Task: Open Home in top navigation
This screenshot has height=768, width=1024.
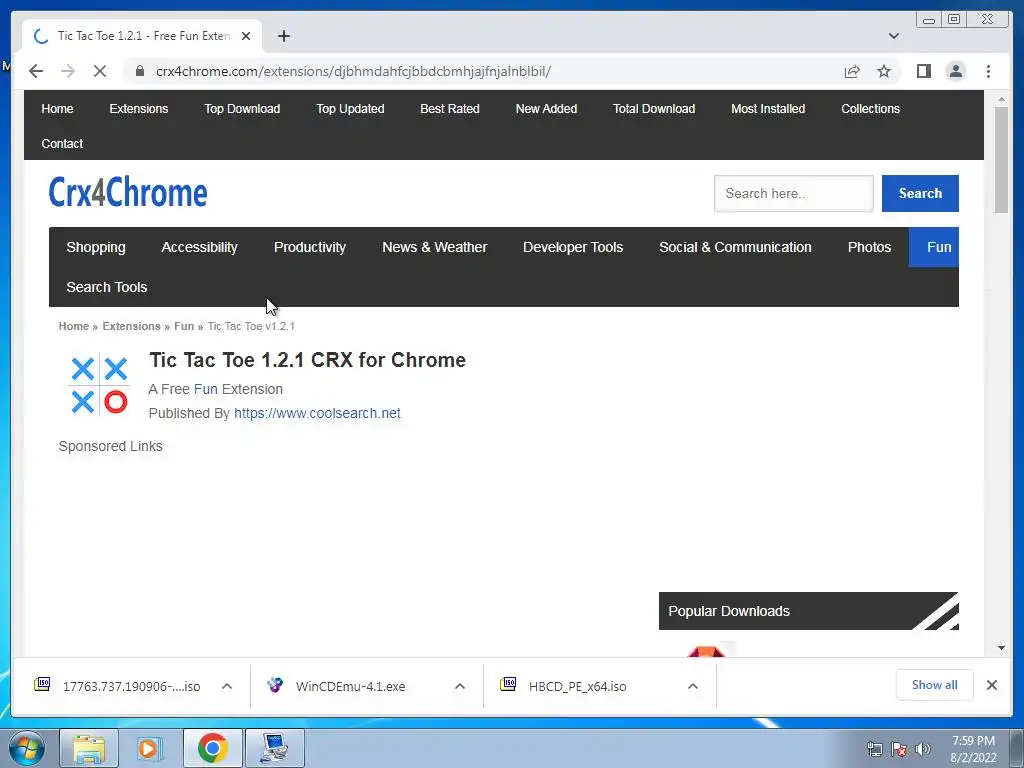Action: 57,108
